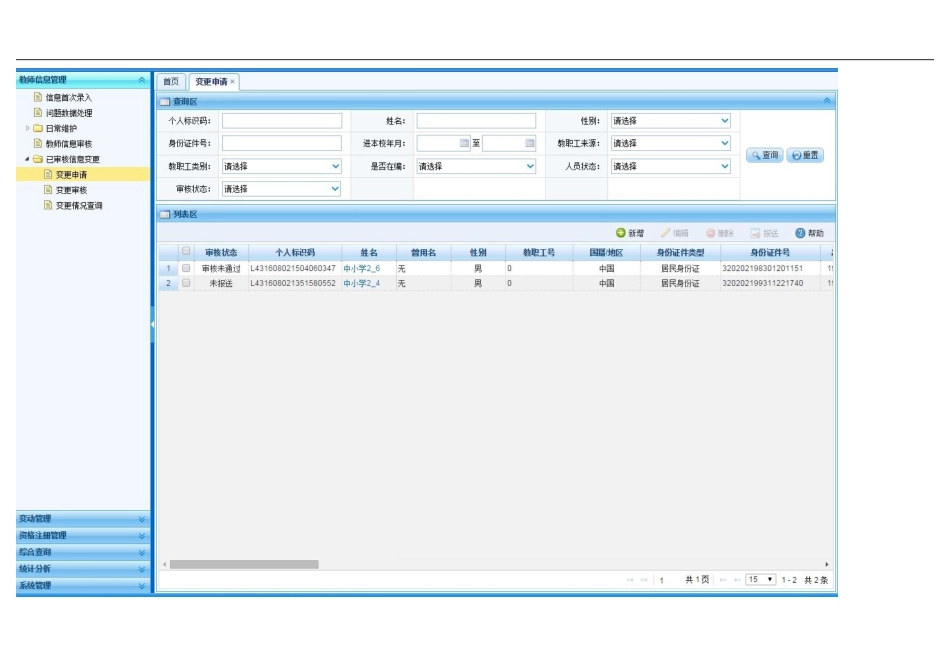Click the 查询 search button

pos(765,155)
